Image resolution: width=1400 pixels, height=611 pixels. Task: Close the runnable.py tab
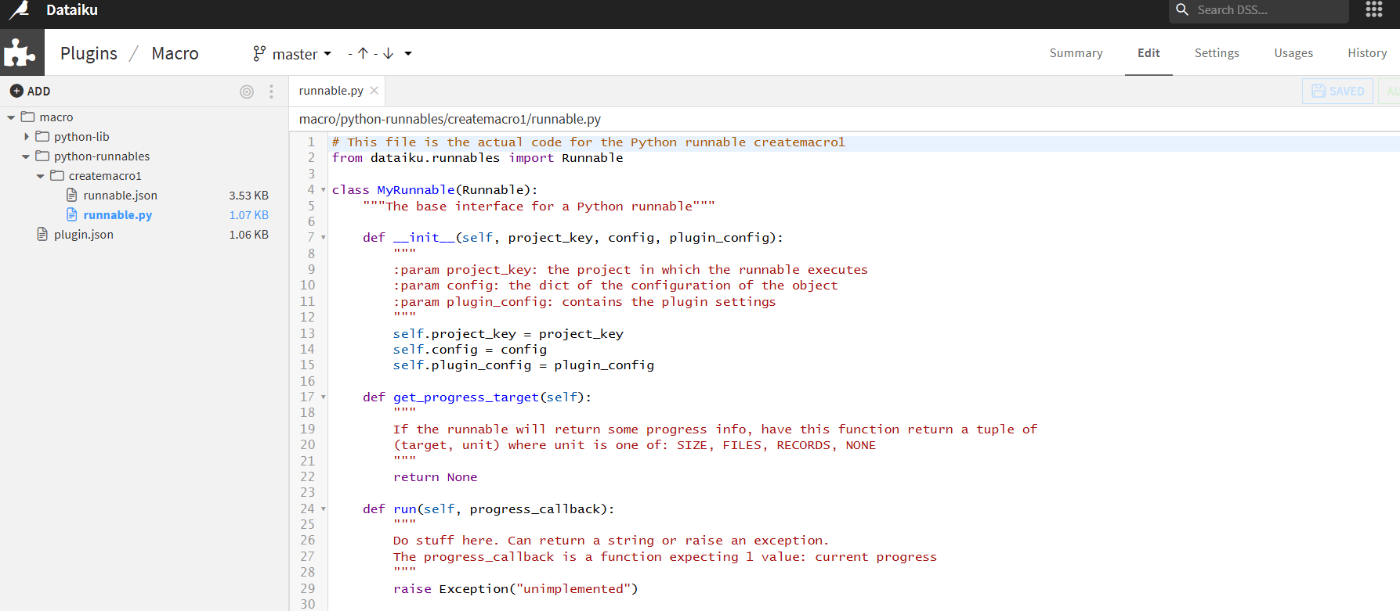[374, 90]
